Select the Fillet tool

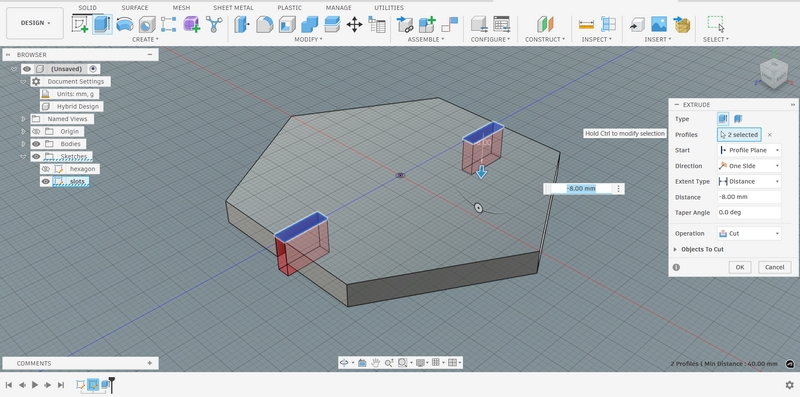[264, 24]
